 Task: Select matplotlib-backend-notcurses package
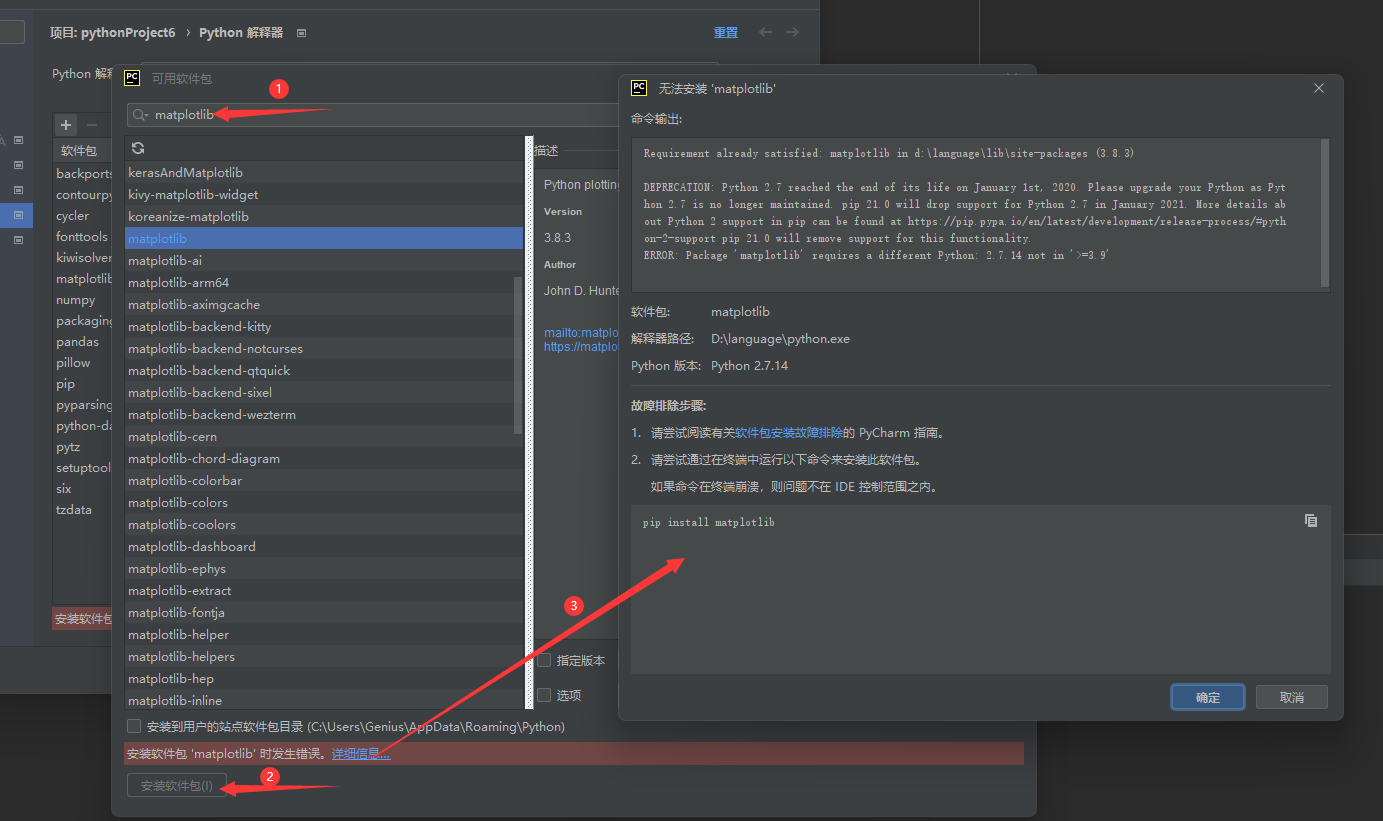[x=324, y=348]
